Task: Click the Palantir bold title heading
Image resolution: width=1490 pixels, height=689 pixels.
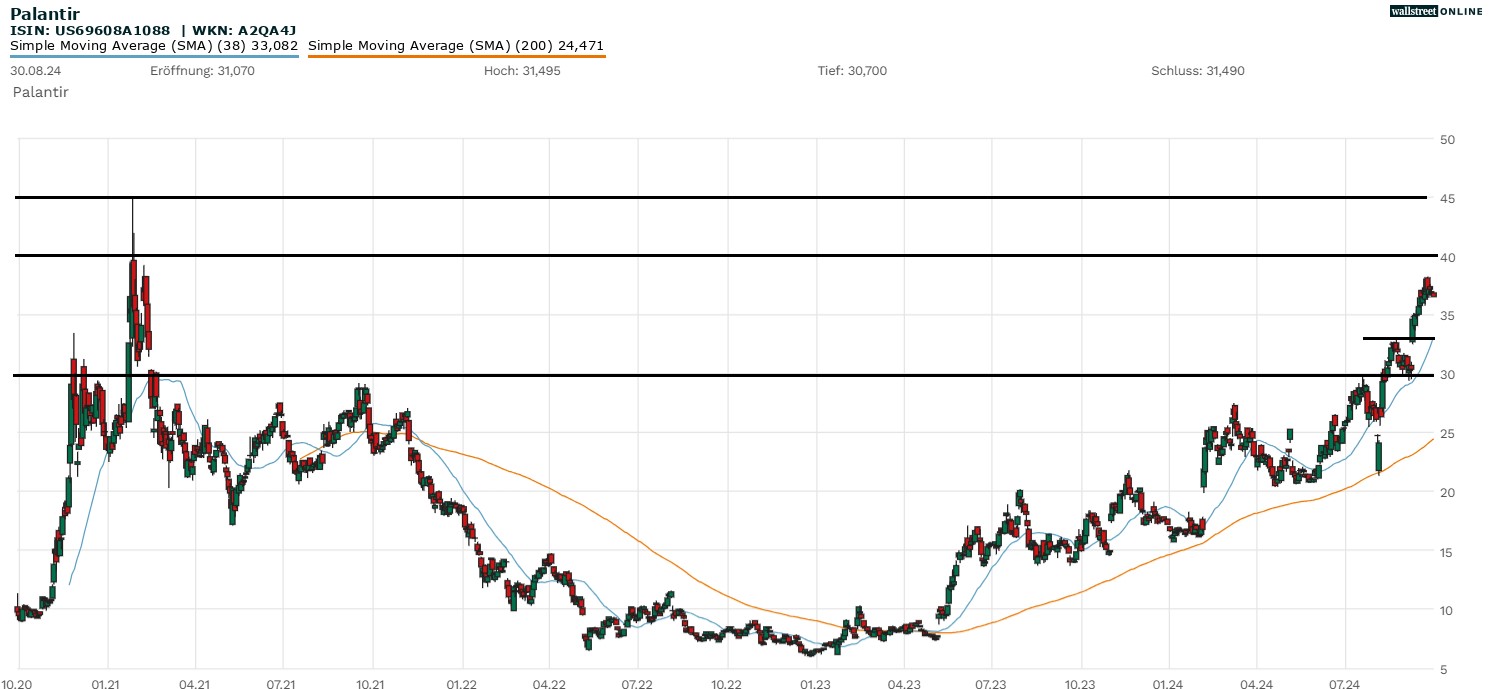Action: (x=45, y=14)
